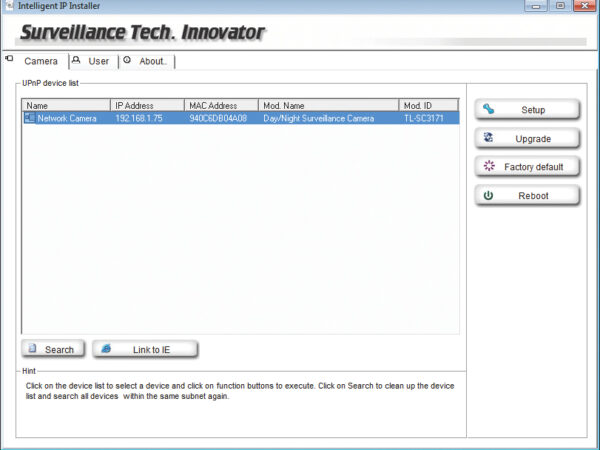Select the Network Camera device icon in list
Image resolution: width=600 pixels, height=450 pixels.
[29, 118]
